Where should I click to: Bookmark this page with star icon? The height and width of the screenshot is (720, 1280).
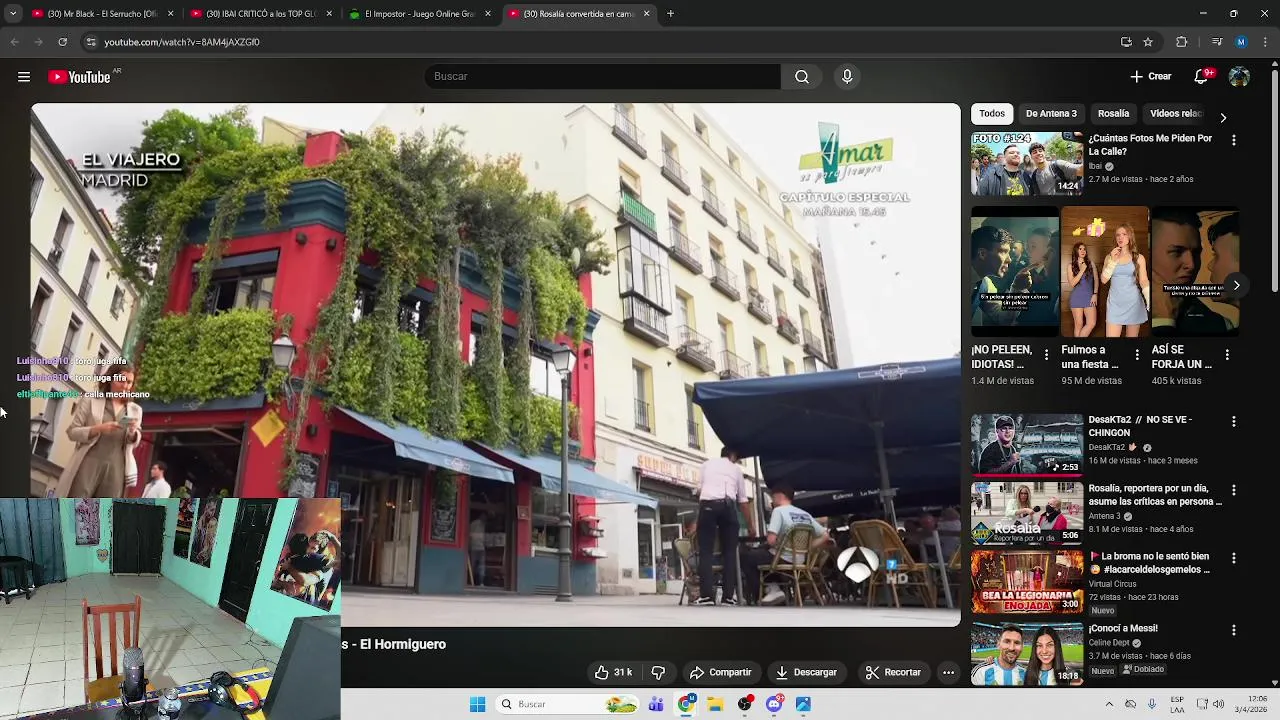(x=1148, y=42)
